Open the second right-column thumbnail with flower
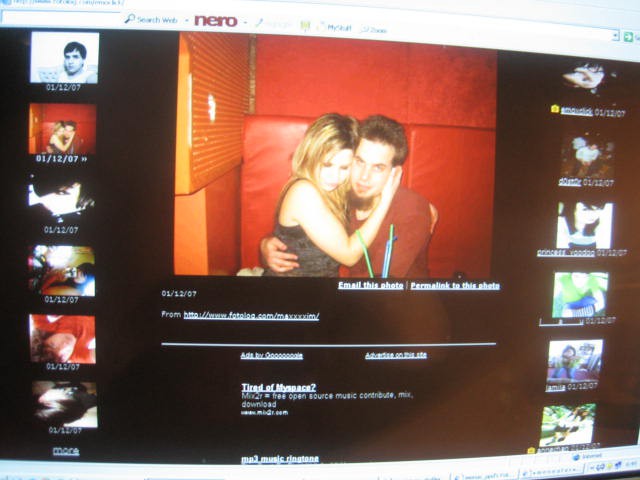The height and width of the screenshot is (480, 640). point(587,156)
